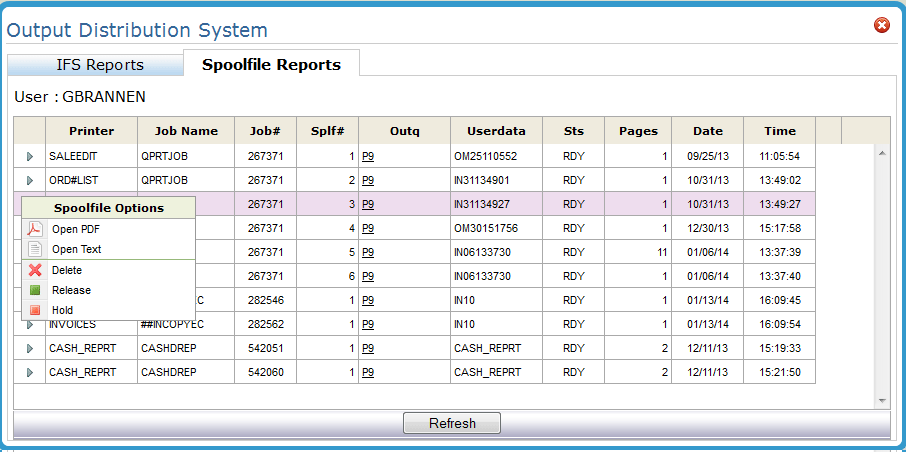Open the P9 outq link for SALEEDIT
906x452 pixels.
pyautogui.click(x=368, y=156)
